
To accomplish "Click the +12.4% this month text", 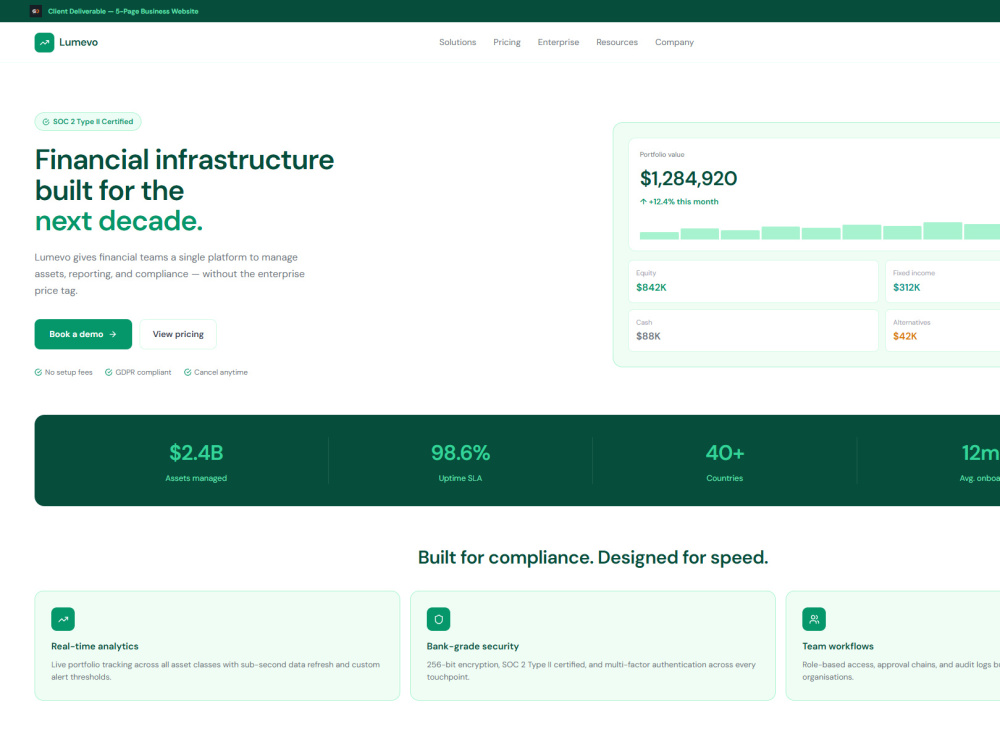I will pyautogui.click(x=683, y=202).
